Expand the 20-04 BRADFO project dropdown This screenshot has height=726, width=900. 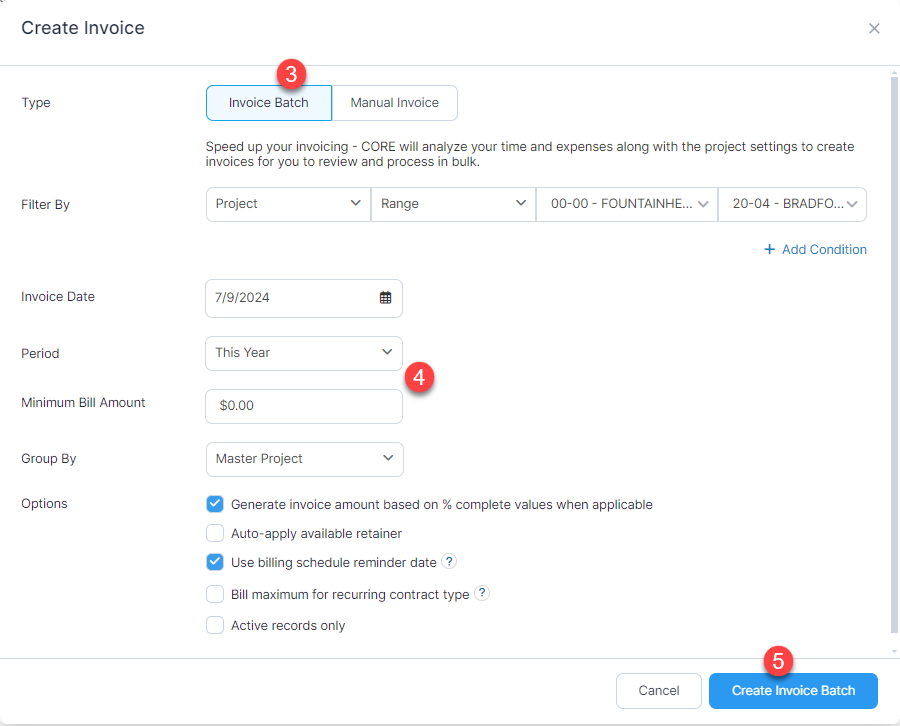[x=792, y=204]
